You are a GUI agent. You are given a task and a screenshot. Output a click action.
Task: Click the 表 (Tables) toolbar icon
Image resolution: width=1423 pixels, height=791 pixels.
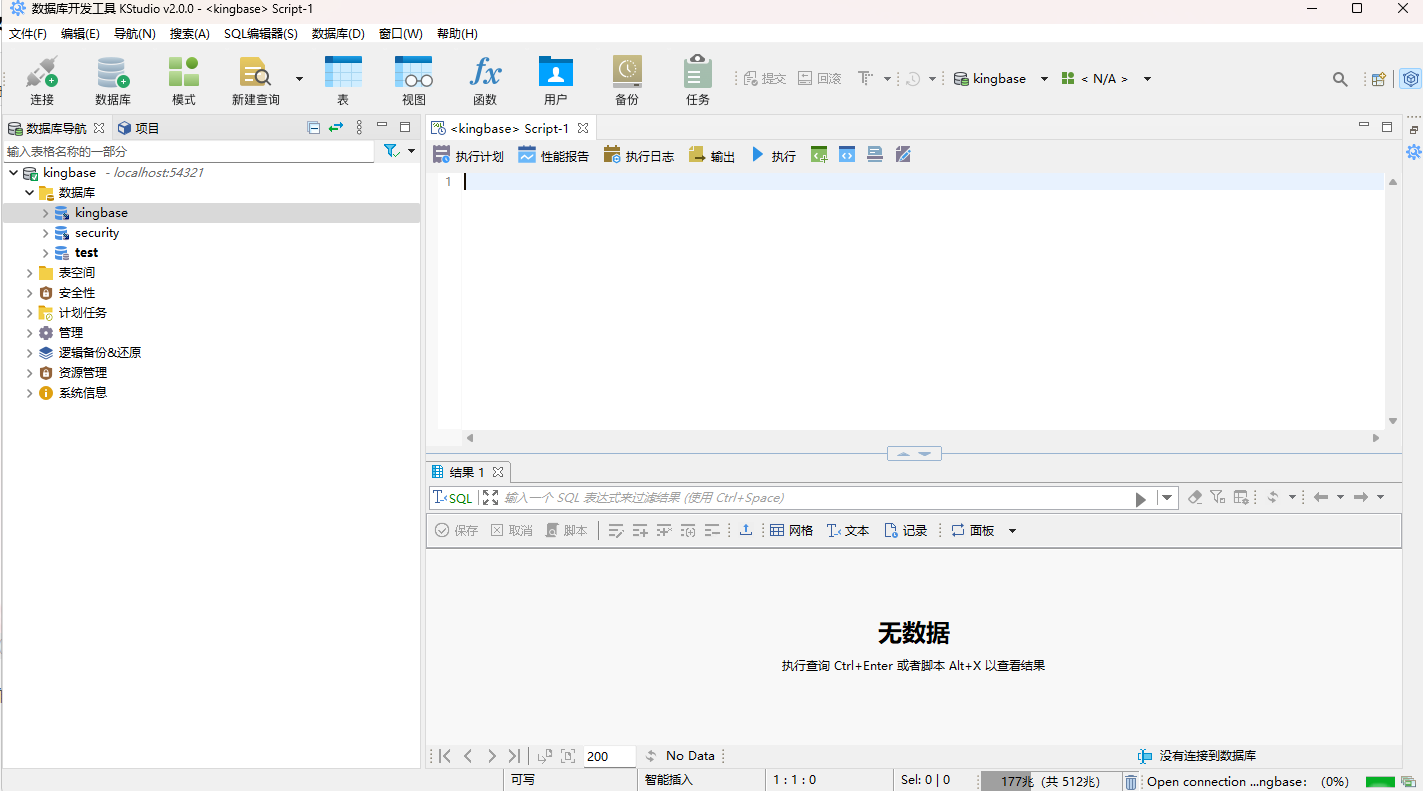(x=343, y=79)
